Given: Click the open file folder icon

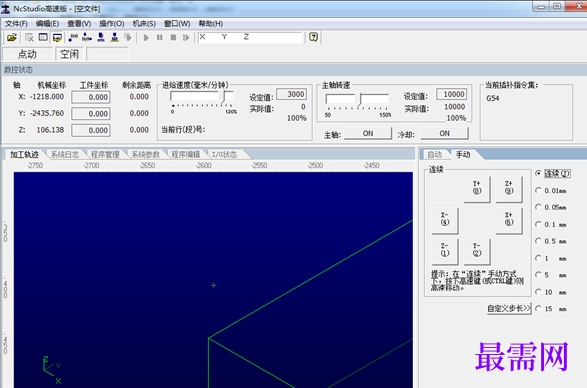Looking at the screenshot, I should tap(12, 37).
